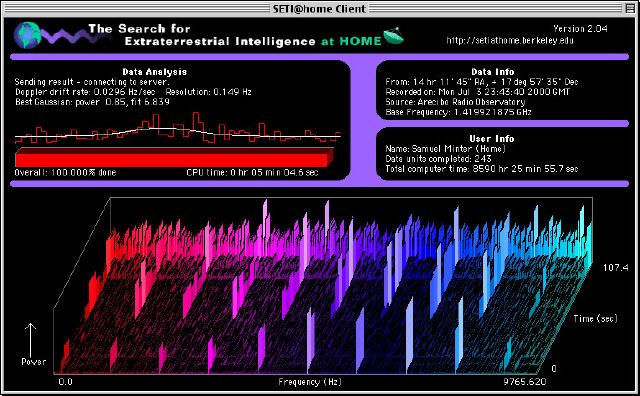Click the purple wave signal graphic

pos(72,37)
